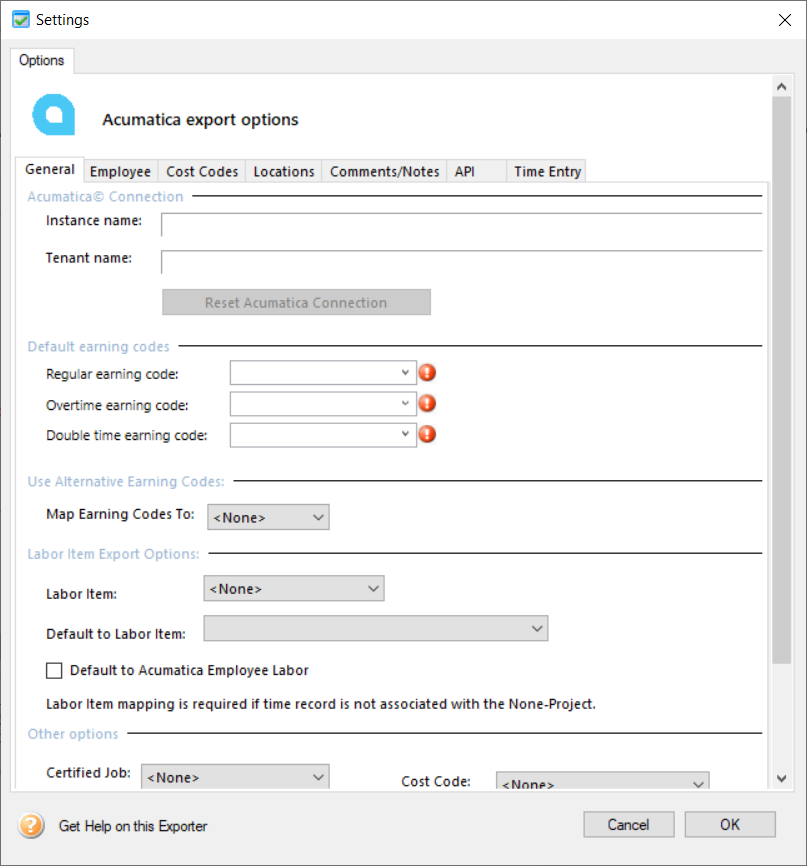Screen dimensions: 807x866
Task: Click error icon beside Overtime earning code
Action: [427, 404]
